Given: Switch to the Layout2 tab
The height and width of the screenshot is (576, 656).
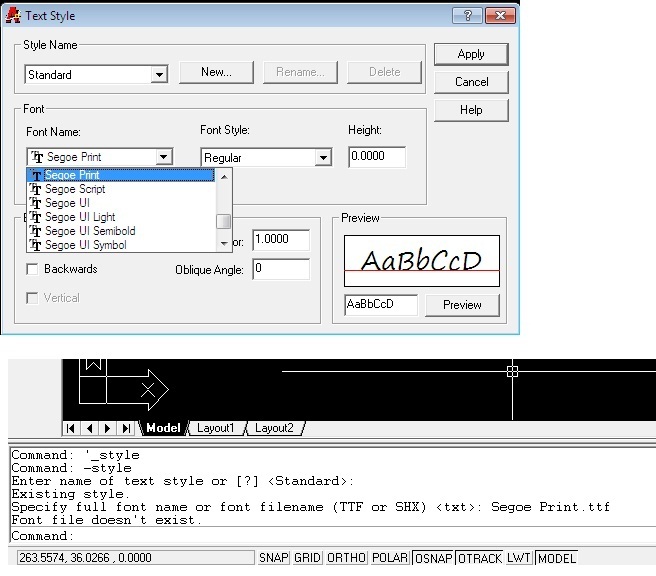Looking at the screenshot, I should pos(274,428).
